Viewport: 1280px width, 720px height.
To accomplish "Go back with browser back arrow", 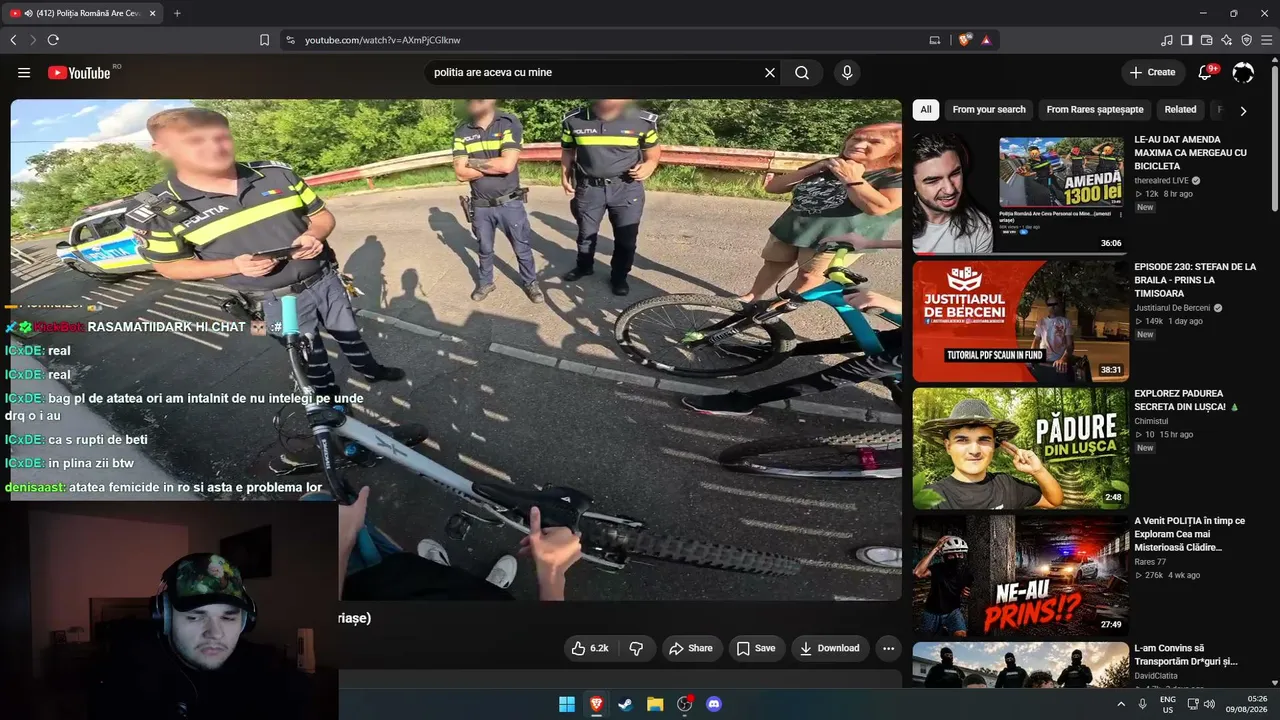I will (13, 40).
